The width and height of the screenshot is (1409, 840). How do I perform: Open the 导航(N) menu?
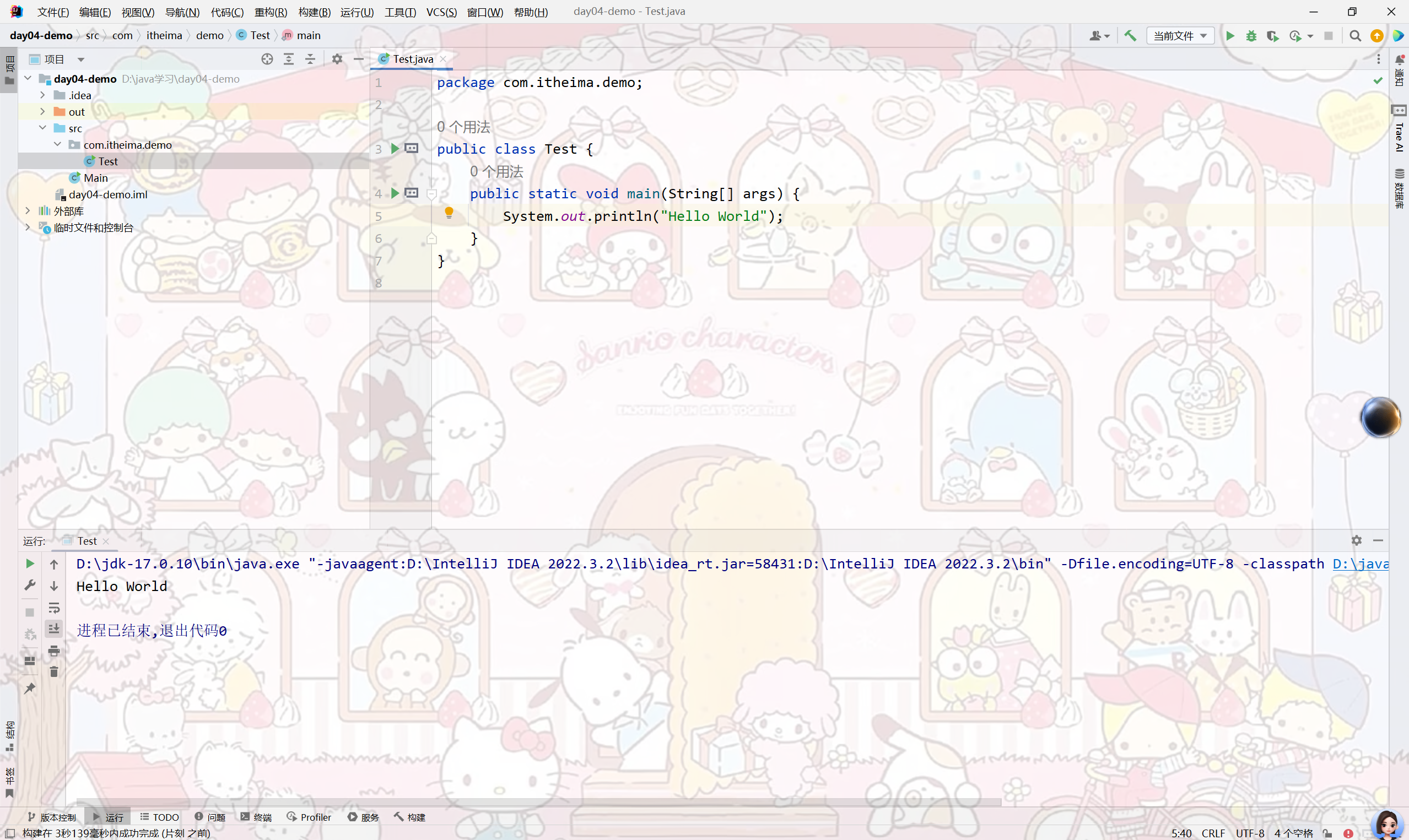point(182,12)
